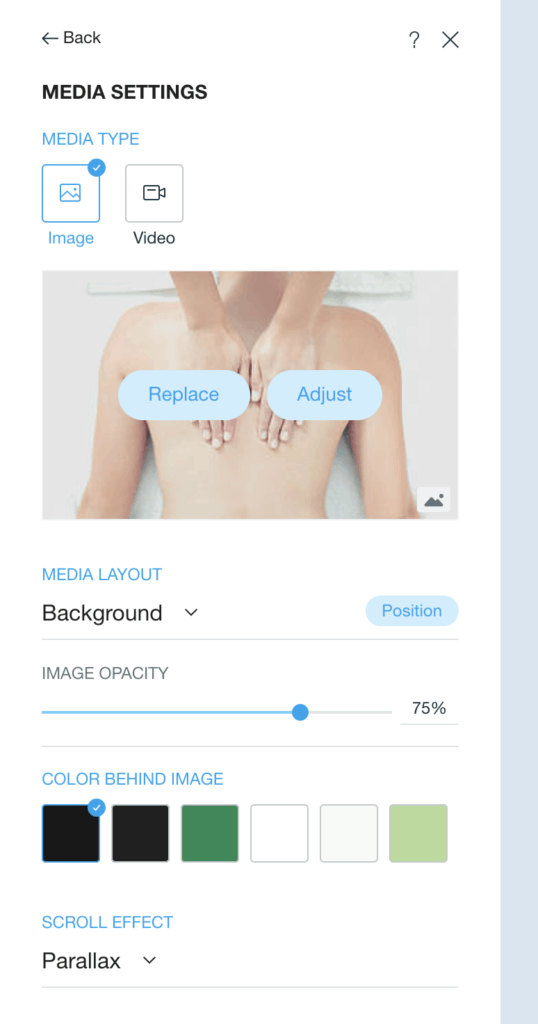Screen dimensions: 538x1024
Task: Choose the dark green color swatch
Action: click(210, 833)
